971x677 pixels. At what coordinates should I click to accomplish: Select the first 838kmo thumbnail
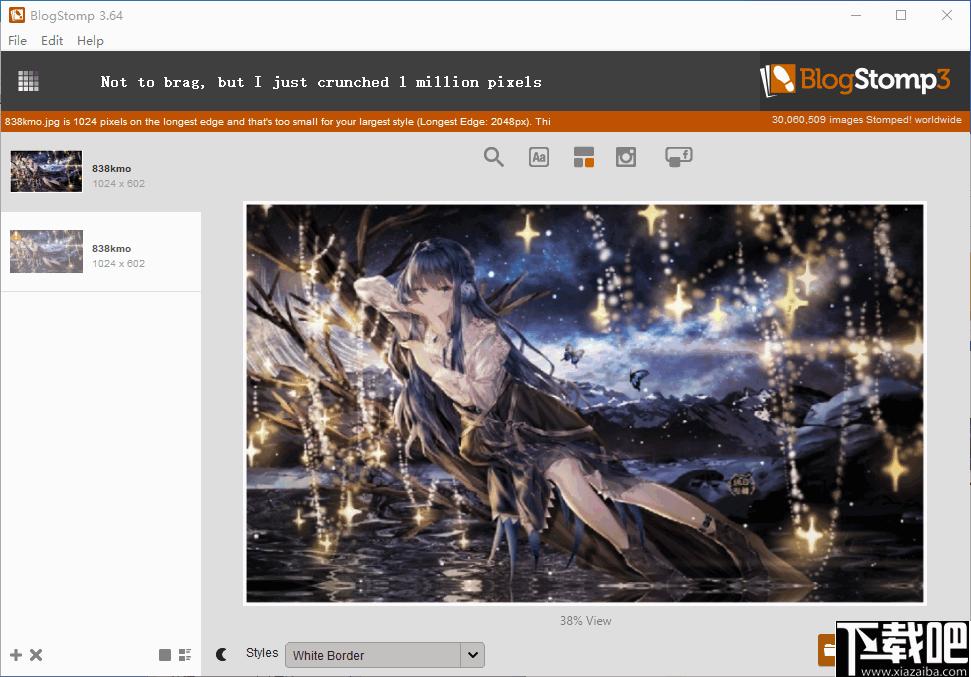tap(46, 171)
